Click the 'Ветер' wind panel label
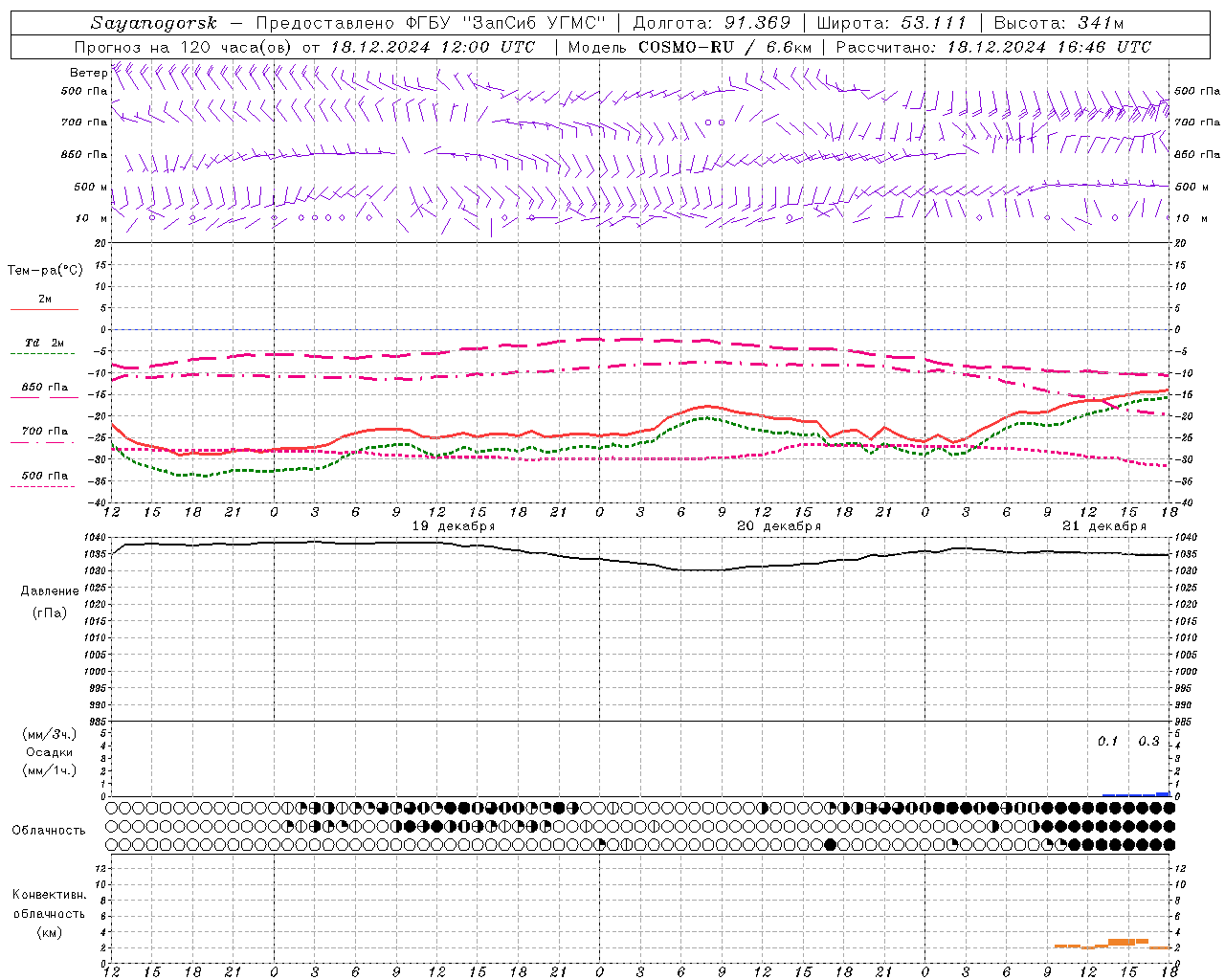The height and width of the screenshot is (980, 1225). (88, 73)
